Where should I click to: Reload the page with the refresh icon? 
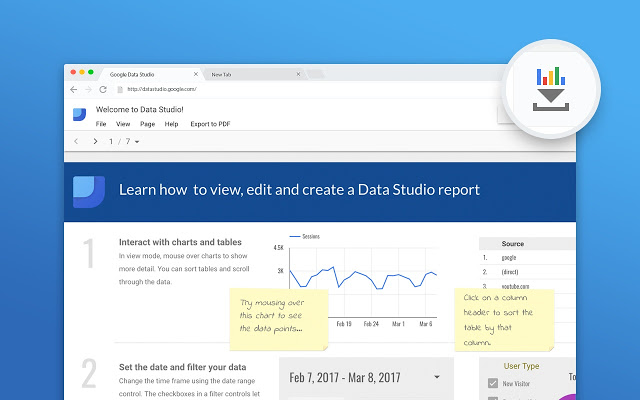pos(103,89)
